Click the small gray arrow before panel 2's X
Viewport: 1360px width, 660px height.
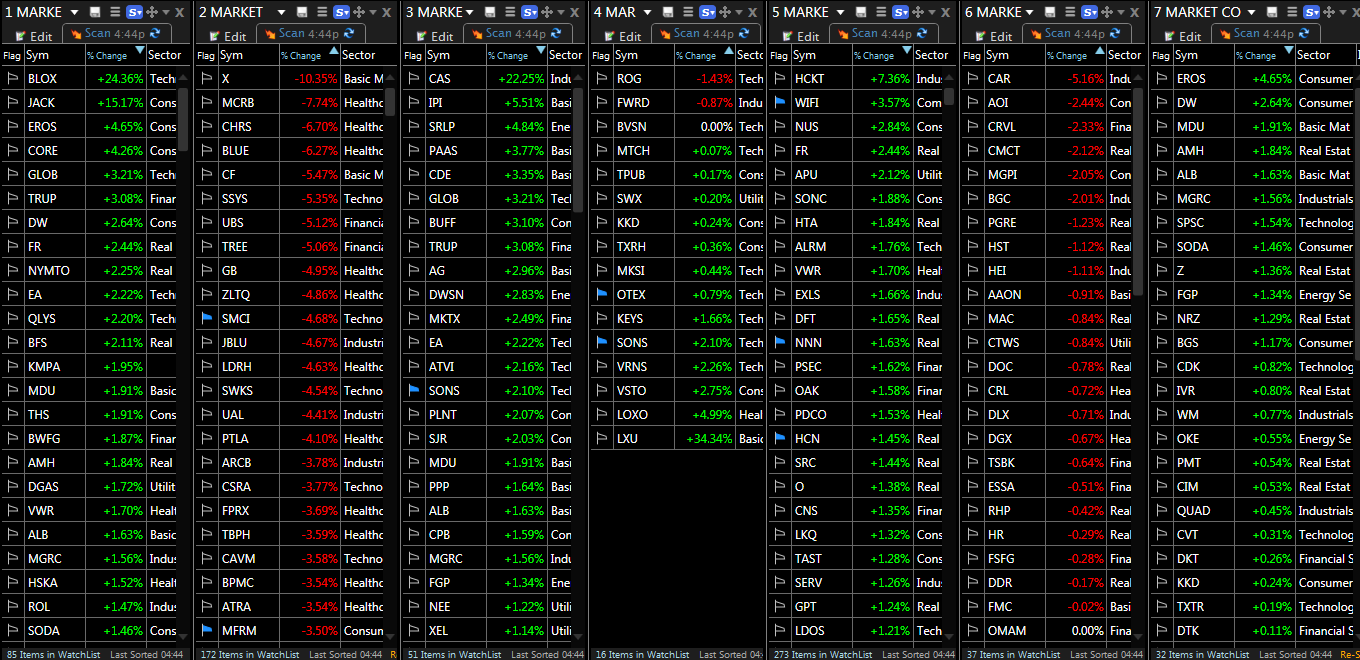coord(371,12)
